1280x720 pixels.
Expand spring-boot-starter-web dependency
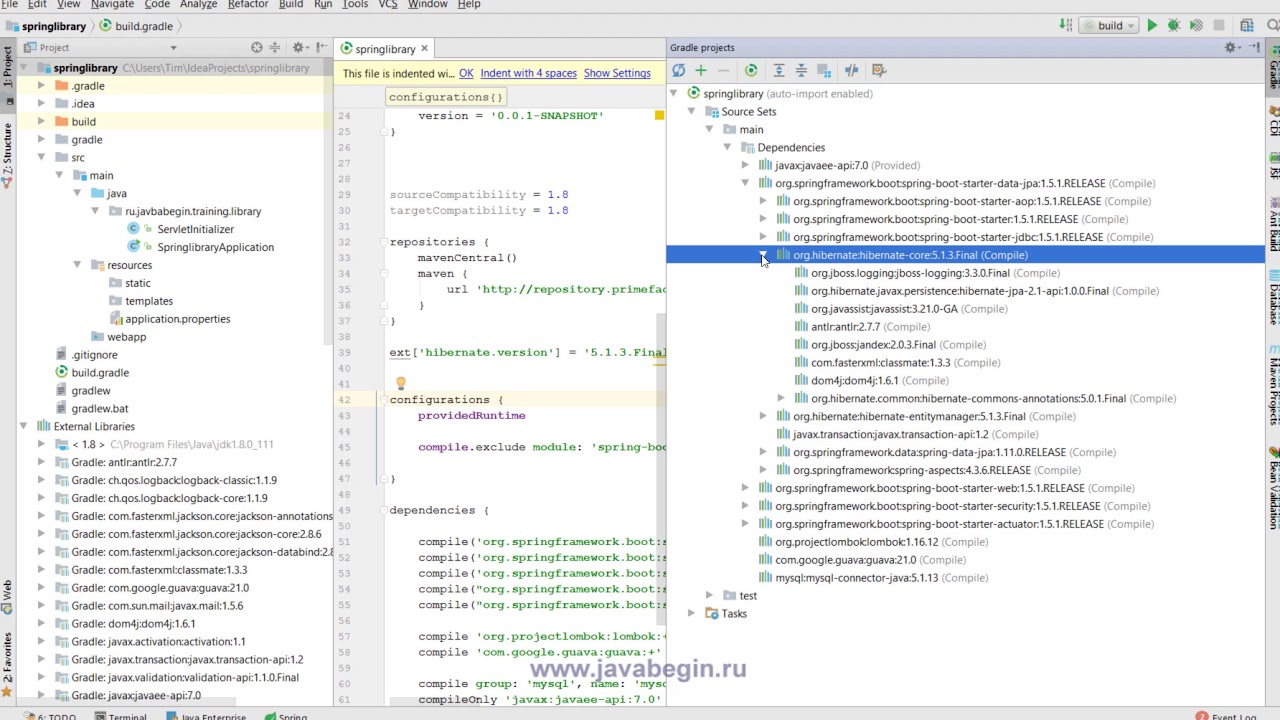(x=745, y=488)
